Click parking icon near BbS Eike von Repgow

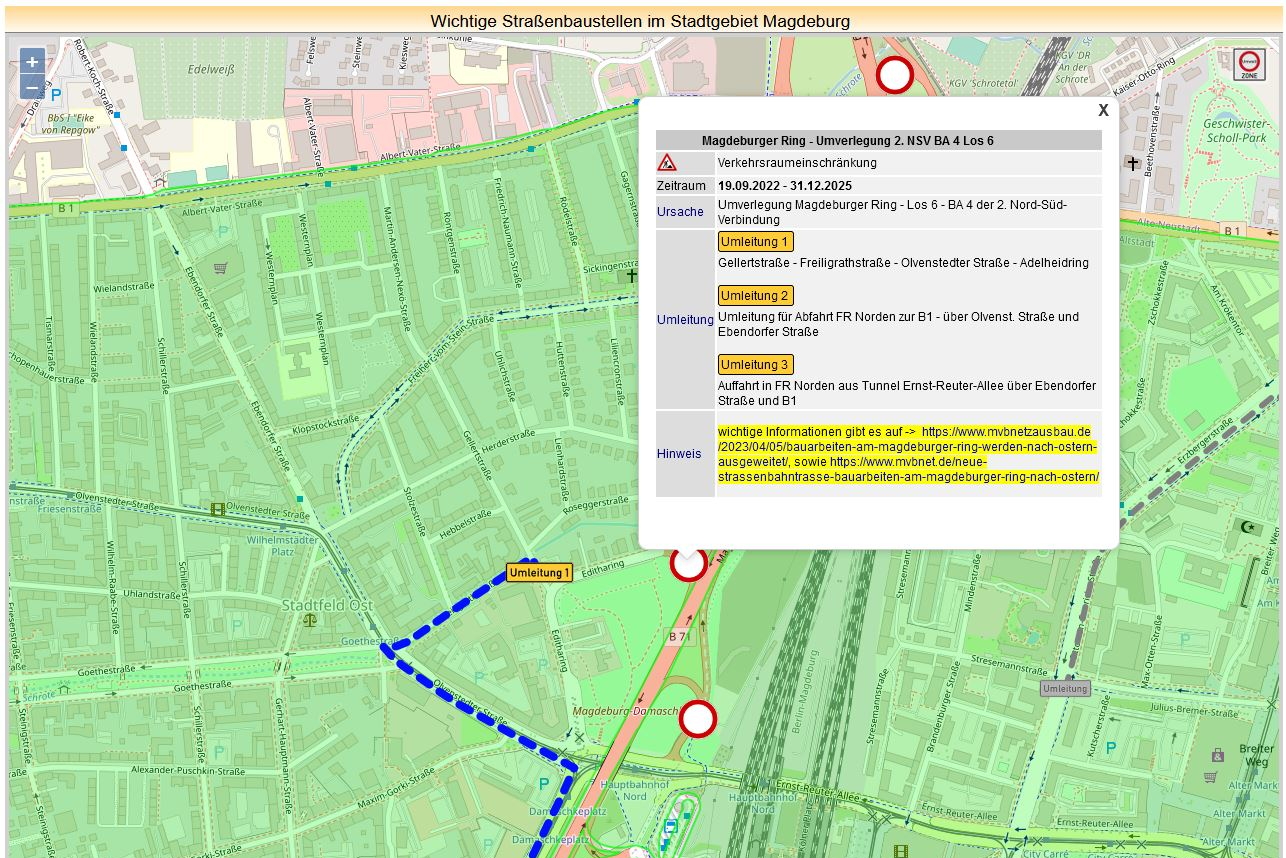[56, 95]
